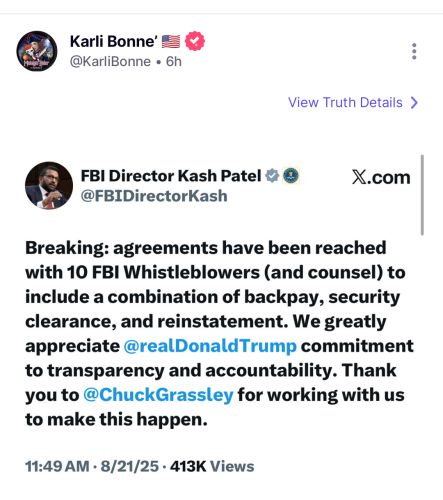The height and width of the screenshot is (500, 443).
Task: Click the FBI seal affiliation badge
Action: coord(291,176)
